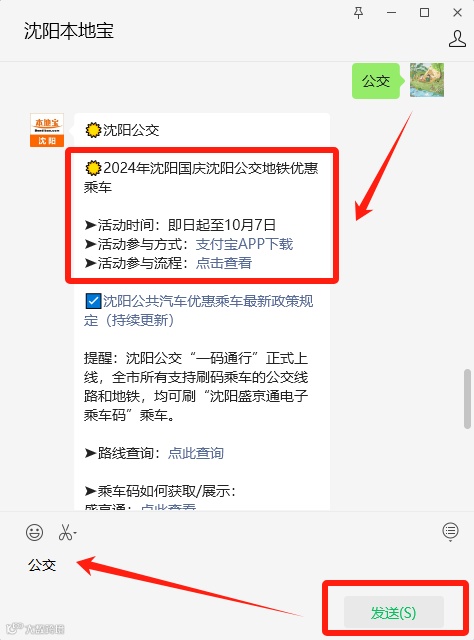Minimize the chat window
This screenshot has width=474, height=640.
(392, 13)
